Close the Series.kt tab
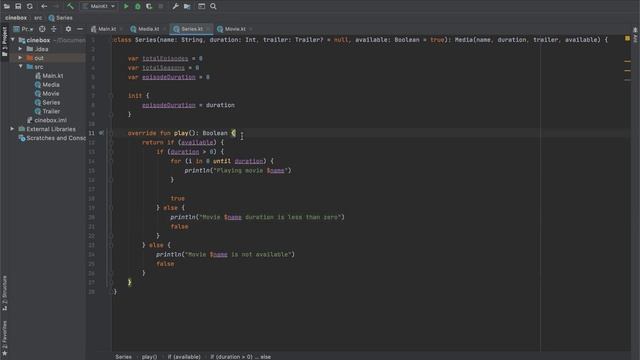The width and height of the screenshot is (640, 360). [208, 29]
